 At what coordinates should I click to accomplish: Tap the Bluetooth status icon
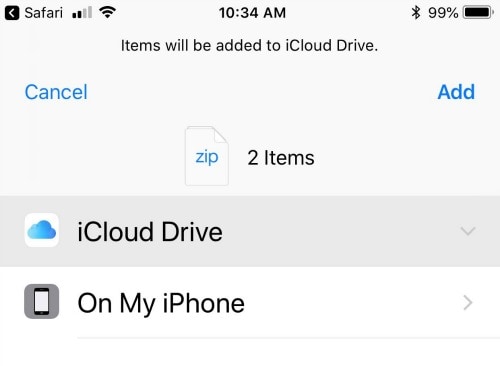[x=416, y=13]
